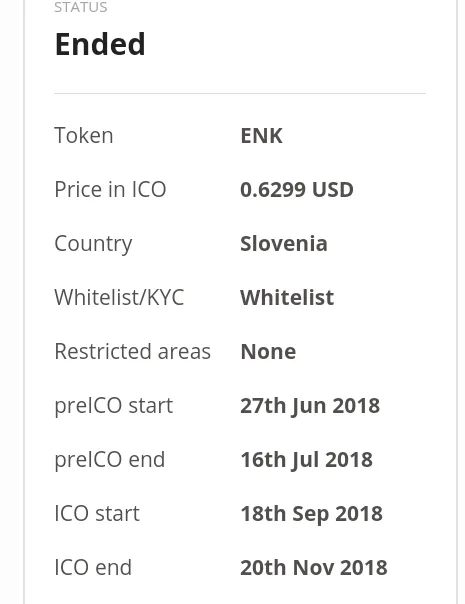Select the 16th Jul 2018 date
The image size is (465, 604).
(307, 460)
